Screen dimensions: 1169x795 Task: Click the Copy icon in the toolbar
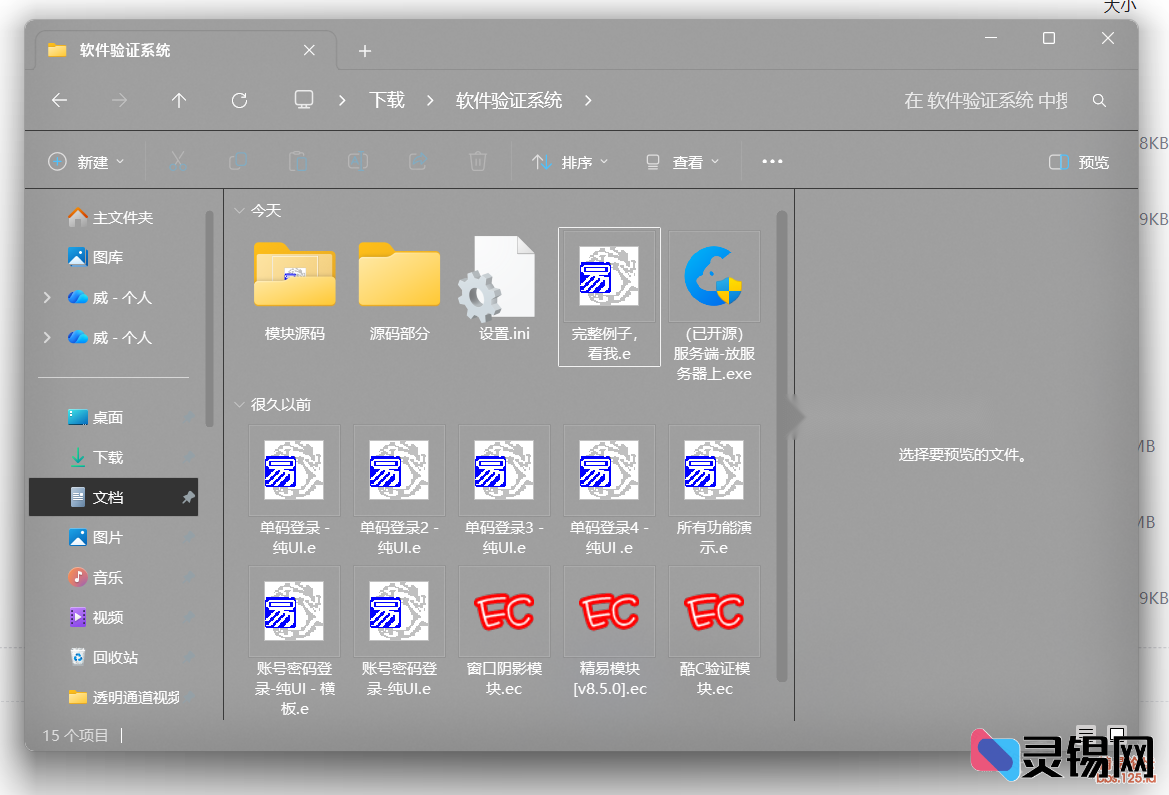click(x=238, y=161)
